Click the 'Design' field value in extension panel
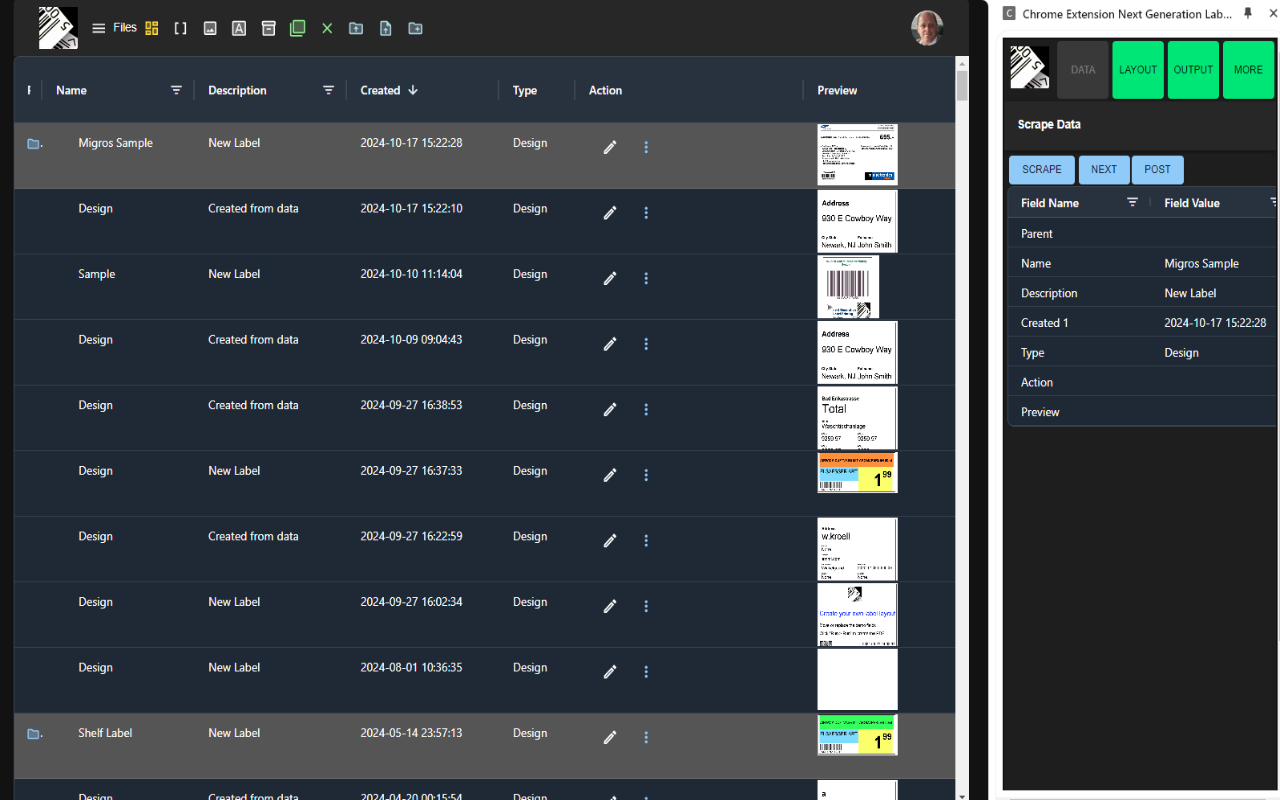Viewport: 1280px width, 800px height. [x=1181, y=353]
